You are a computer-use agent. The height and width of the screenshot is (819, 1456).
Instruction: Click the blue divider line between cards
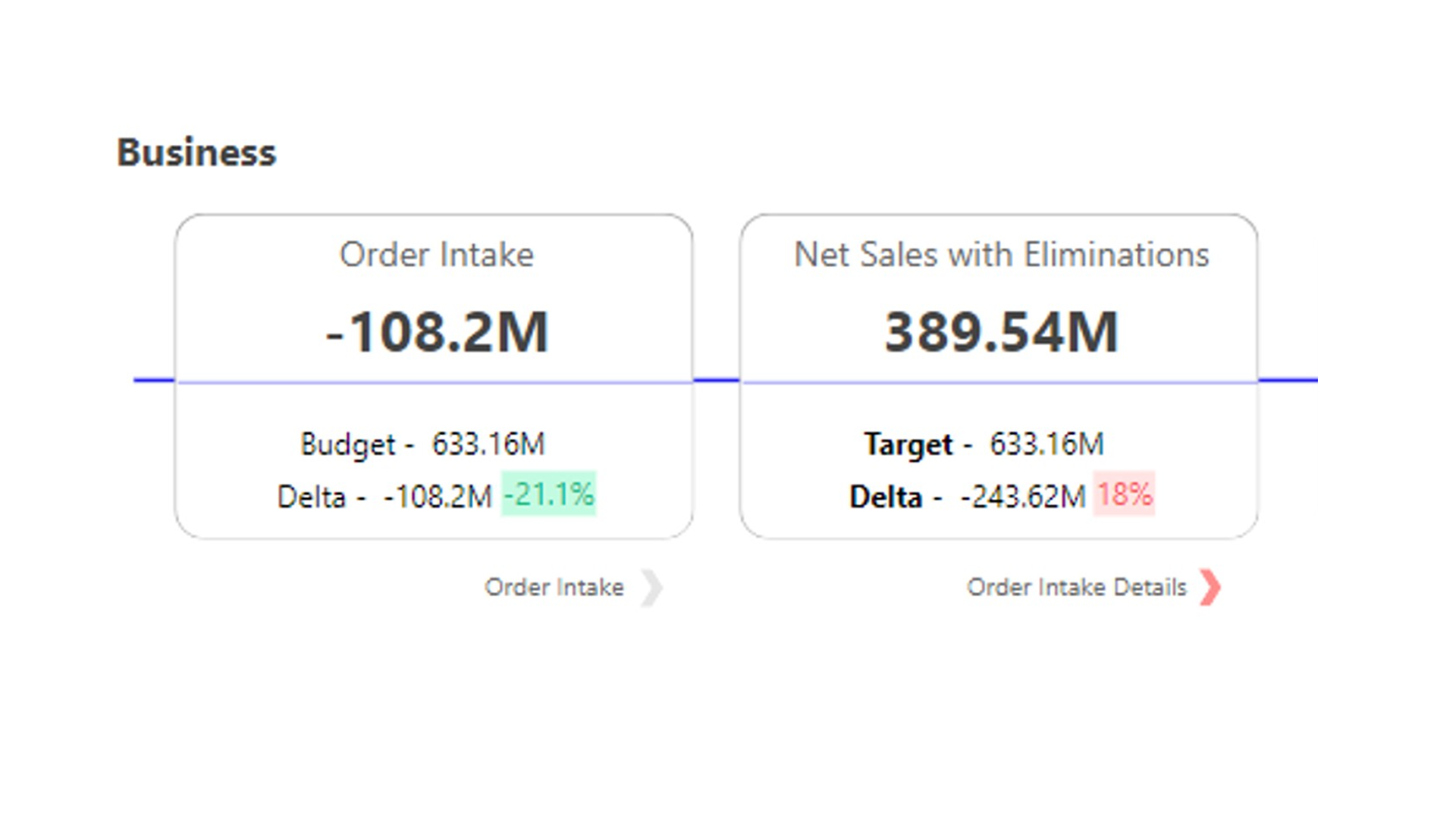point(716,380)
